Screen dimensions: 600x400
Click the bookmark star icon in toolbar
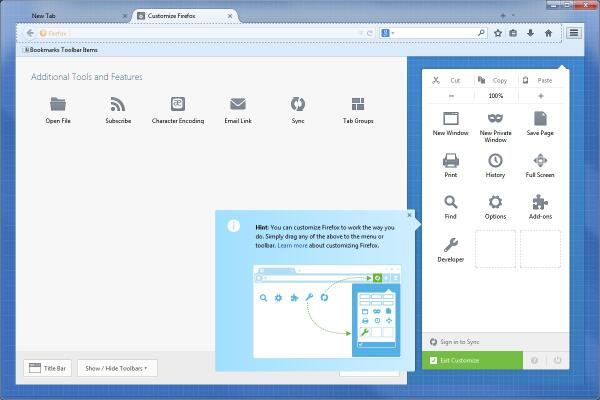pyautogui.click(x=497, y=33)
